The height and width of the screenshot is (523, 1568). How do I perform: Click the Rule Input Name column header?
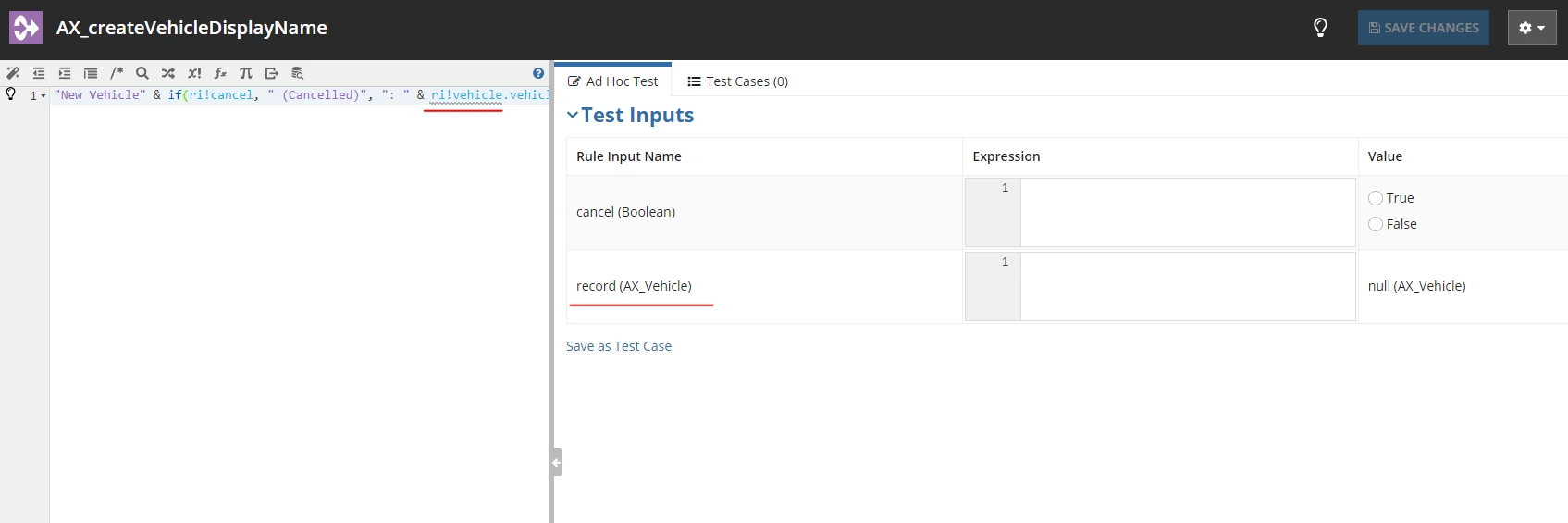tap(629, 156)
